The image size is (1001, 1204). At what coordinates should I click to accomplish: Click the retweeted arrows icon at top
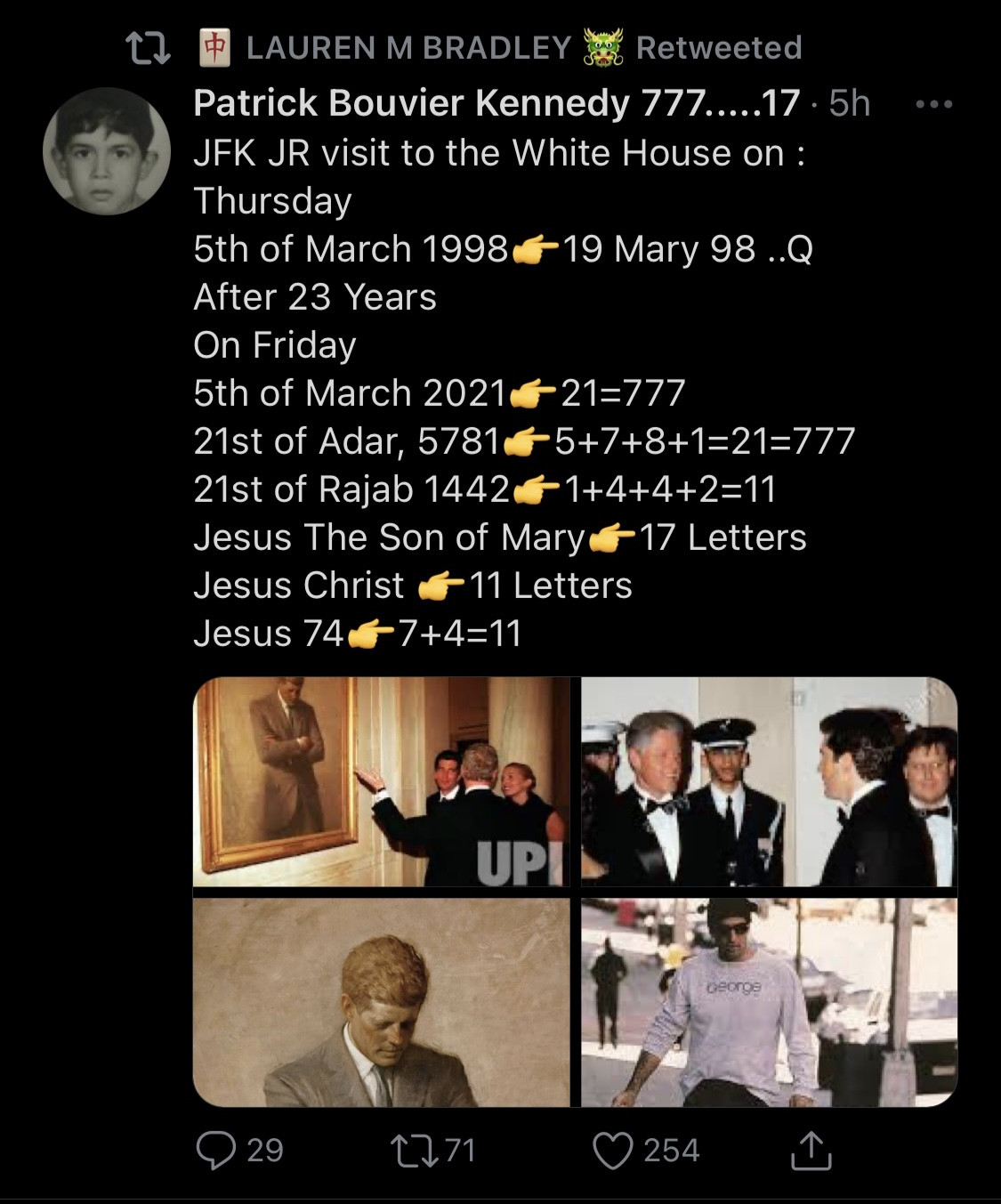pyautogui.click(x=148, y=48)
